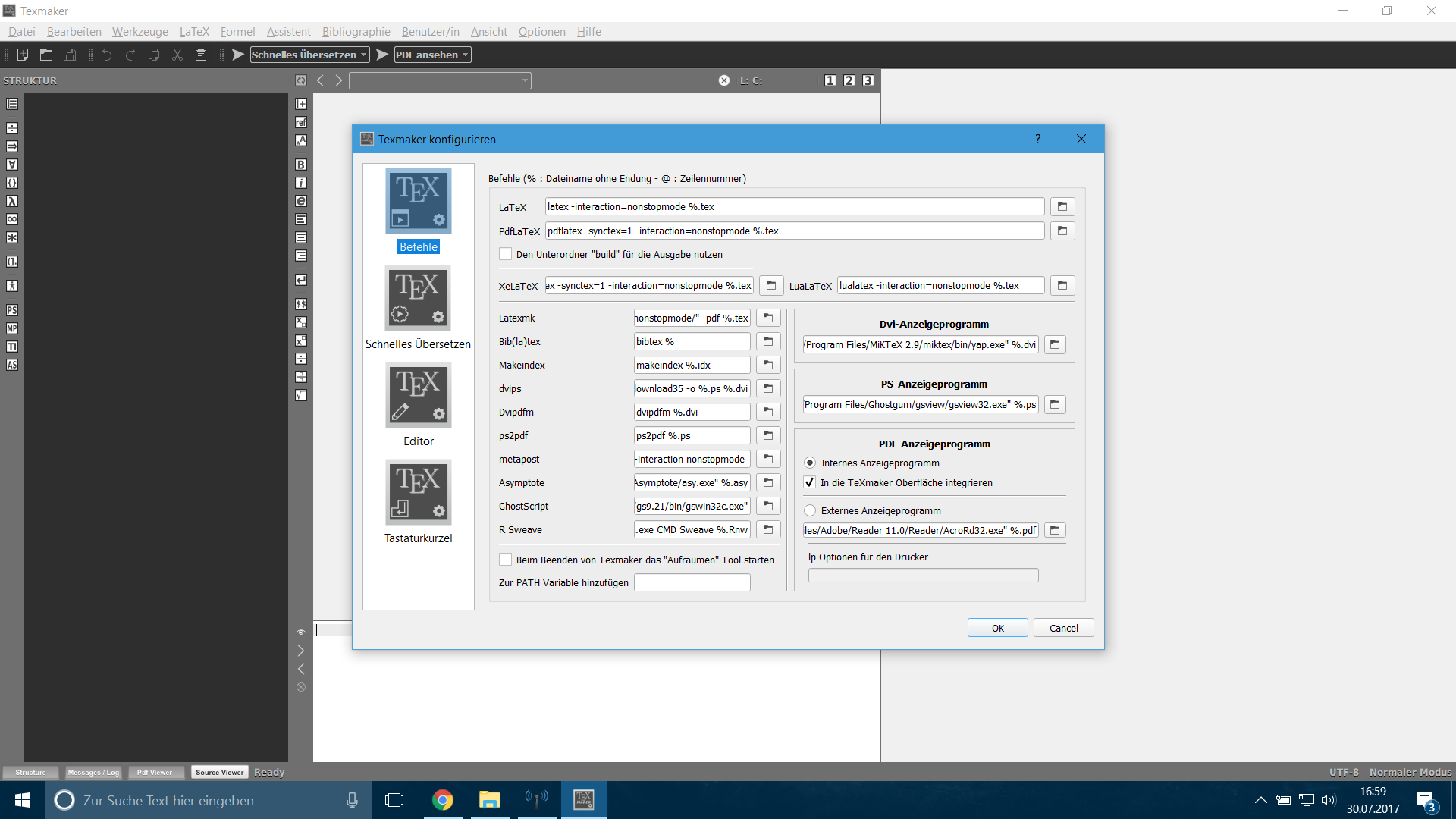
Task: Click the Paste clipboard toolbar icon
Action: (201, 55)
